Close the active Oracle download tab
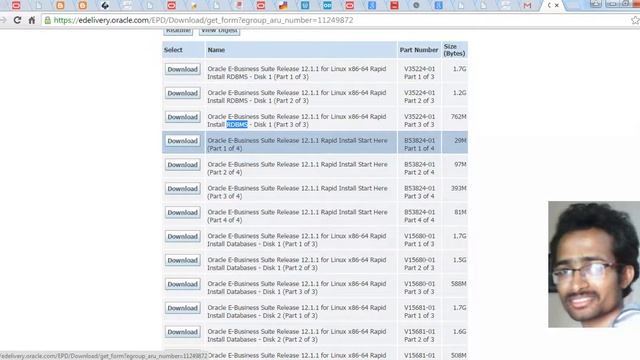 [x=556, y=5]
